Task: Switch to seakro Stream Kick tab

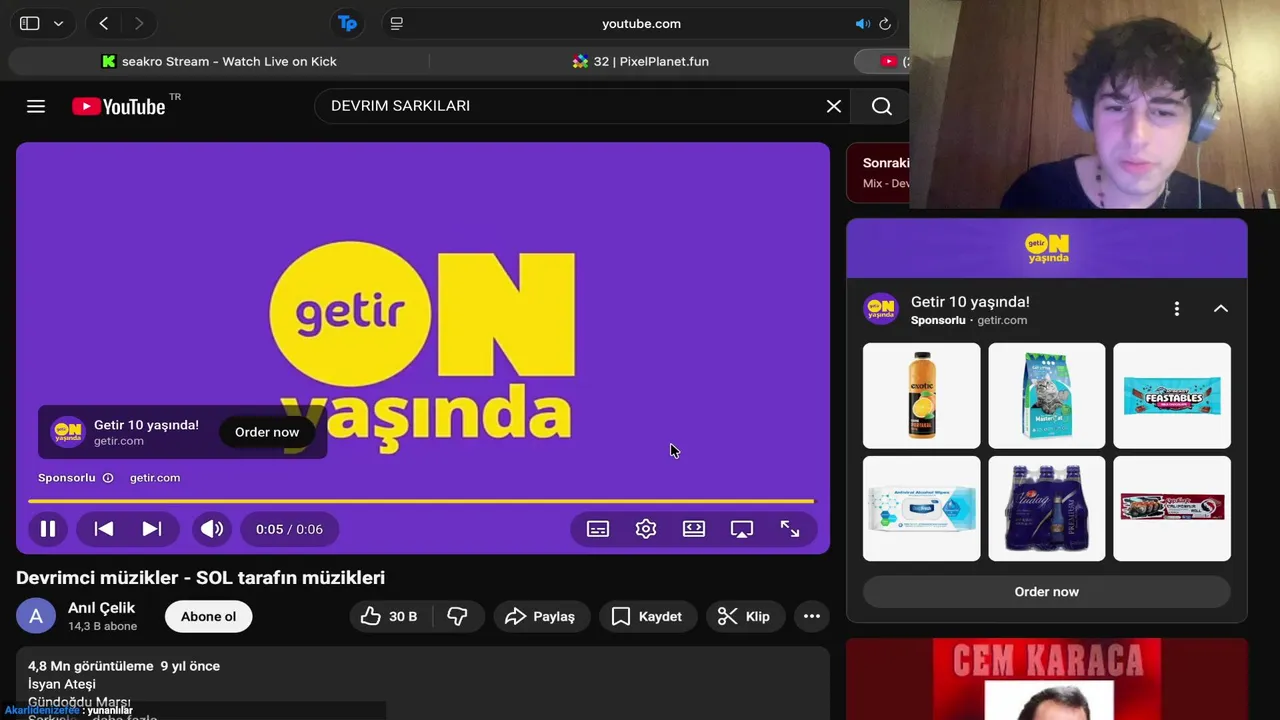Action: coord(219,61)
